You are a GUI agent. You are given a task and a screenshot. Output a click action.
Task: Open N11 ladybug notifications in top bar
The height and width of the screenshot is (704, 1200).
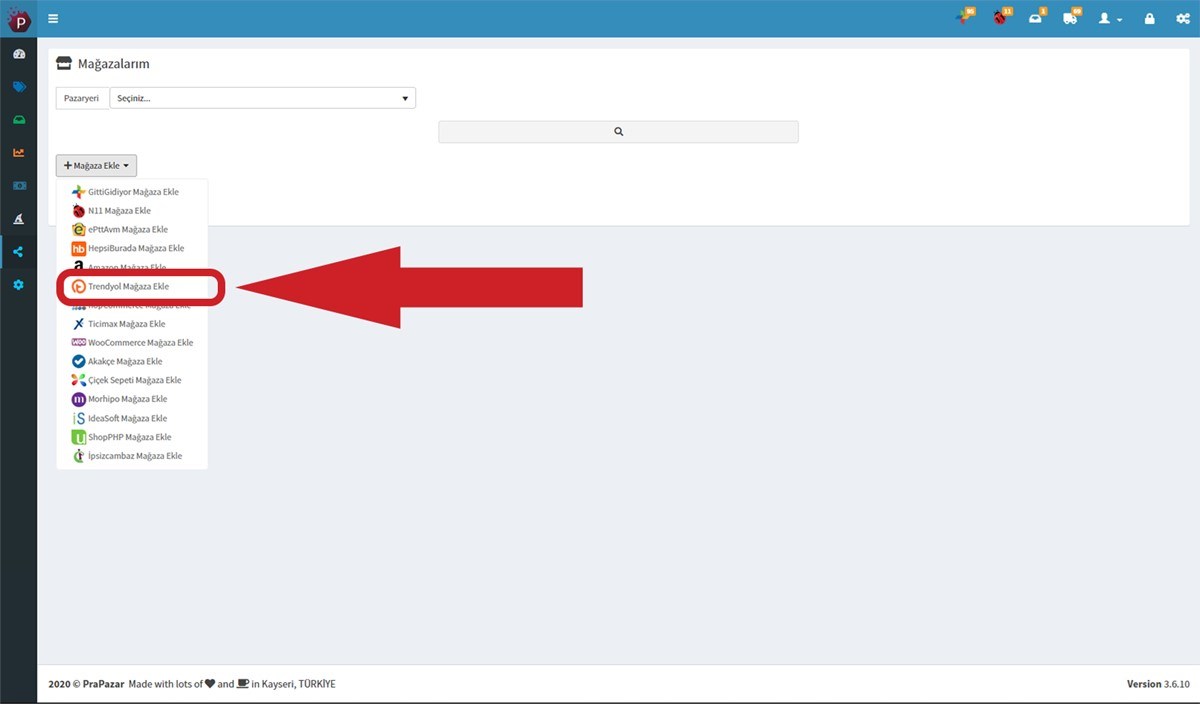pyautogui.click(x=1001, y=17)
